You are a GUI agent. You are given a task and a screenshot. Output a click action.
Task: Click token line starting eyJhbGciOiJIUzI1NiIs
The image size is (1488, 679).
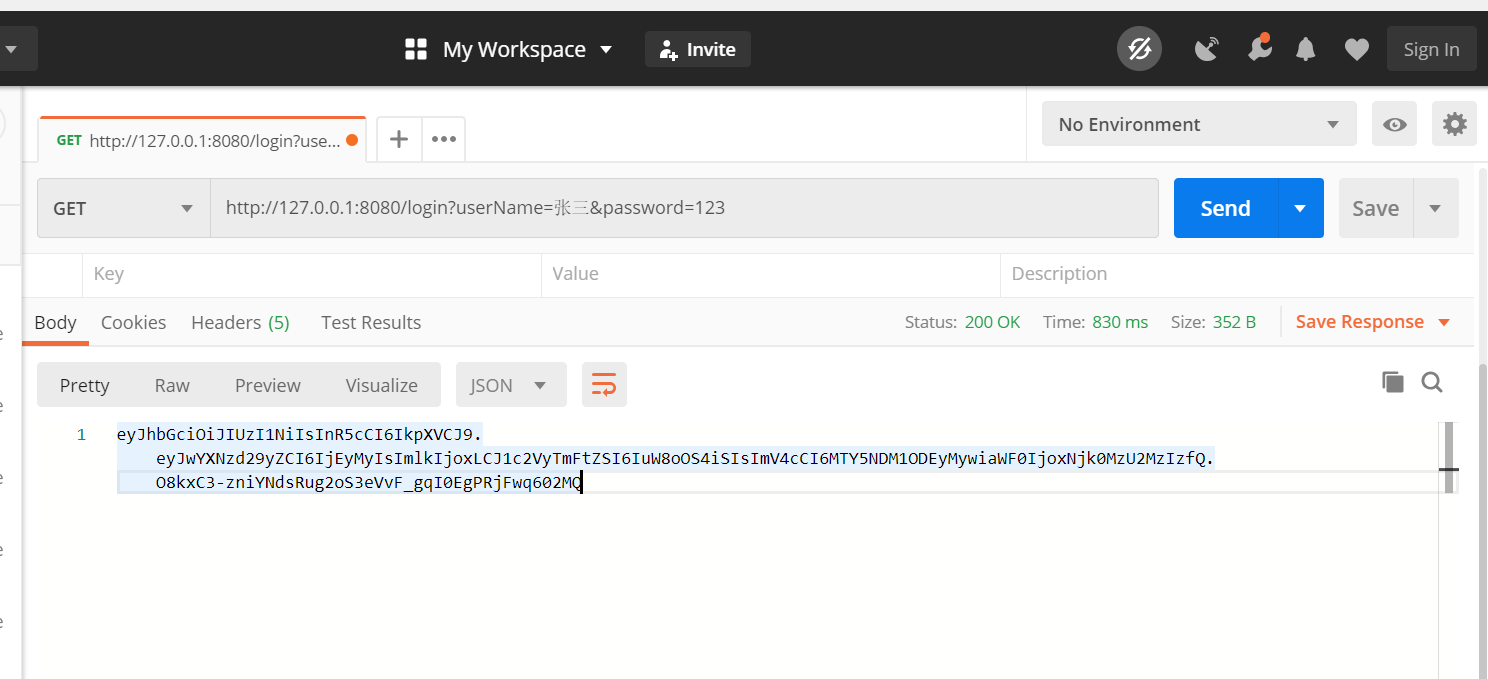tap(299, 434)
